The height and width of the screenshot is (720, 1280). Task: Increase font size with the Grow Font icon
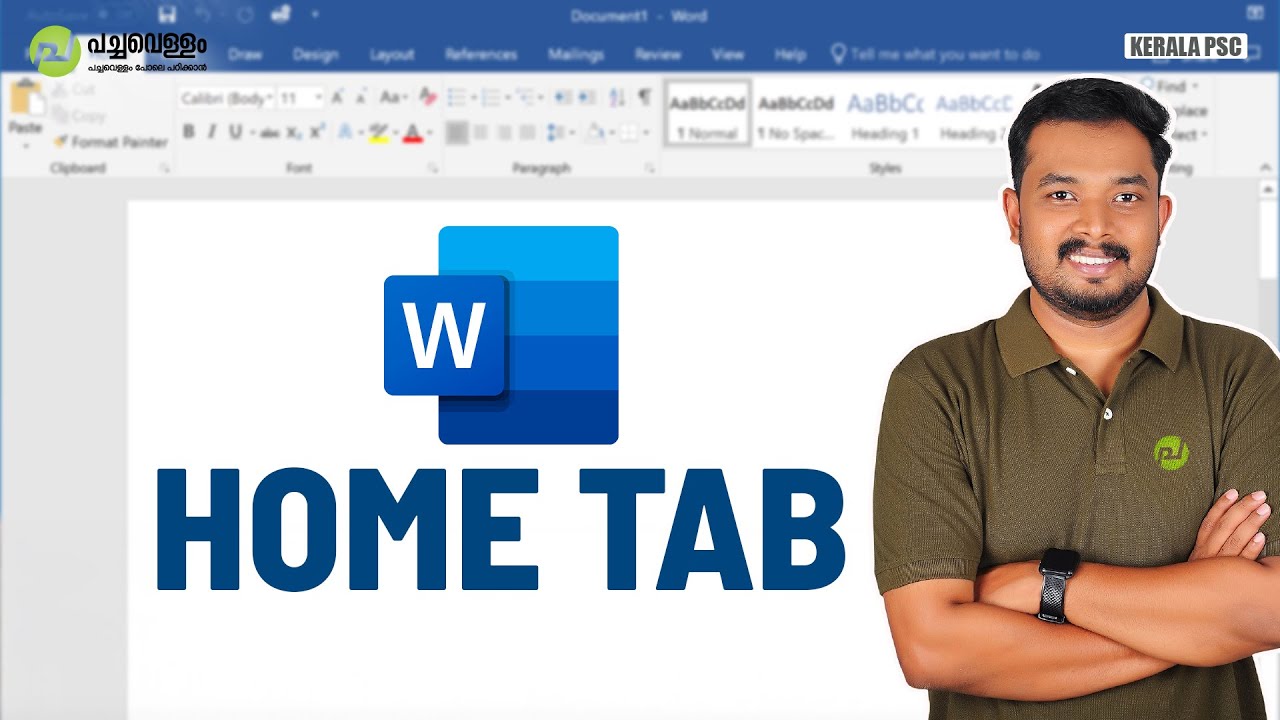coord(337,98)
